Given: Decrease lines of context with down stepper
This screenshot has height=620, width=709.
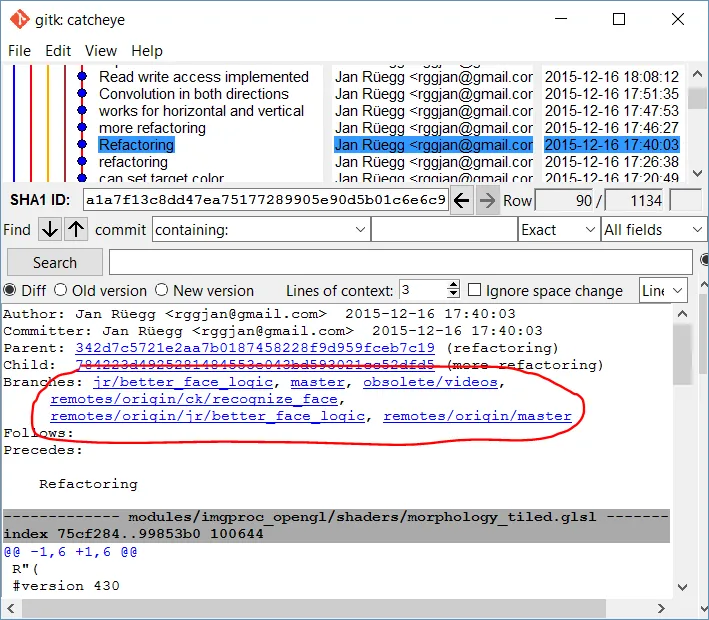Looking at the screenshot, I should [453, 294].
